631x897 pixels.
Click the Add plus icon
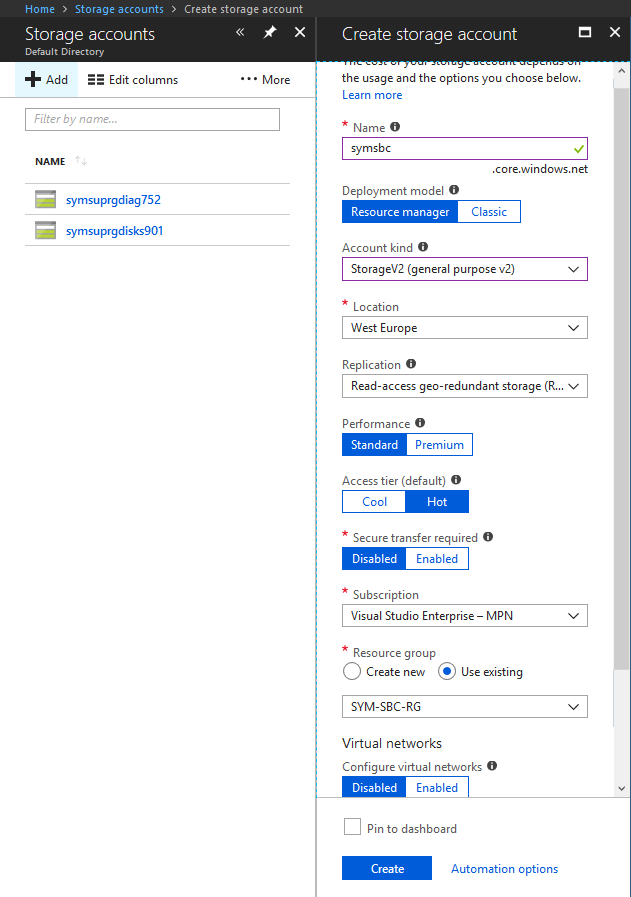coord(33,79)
